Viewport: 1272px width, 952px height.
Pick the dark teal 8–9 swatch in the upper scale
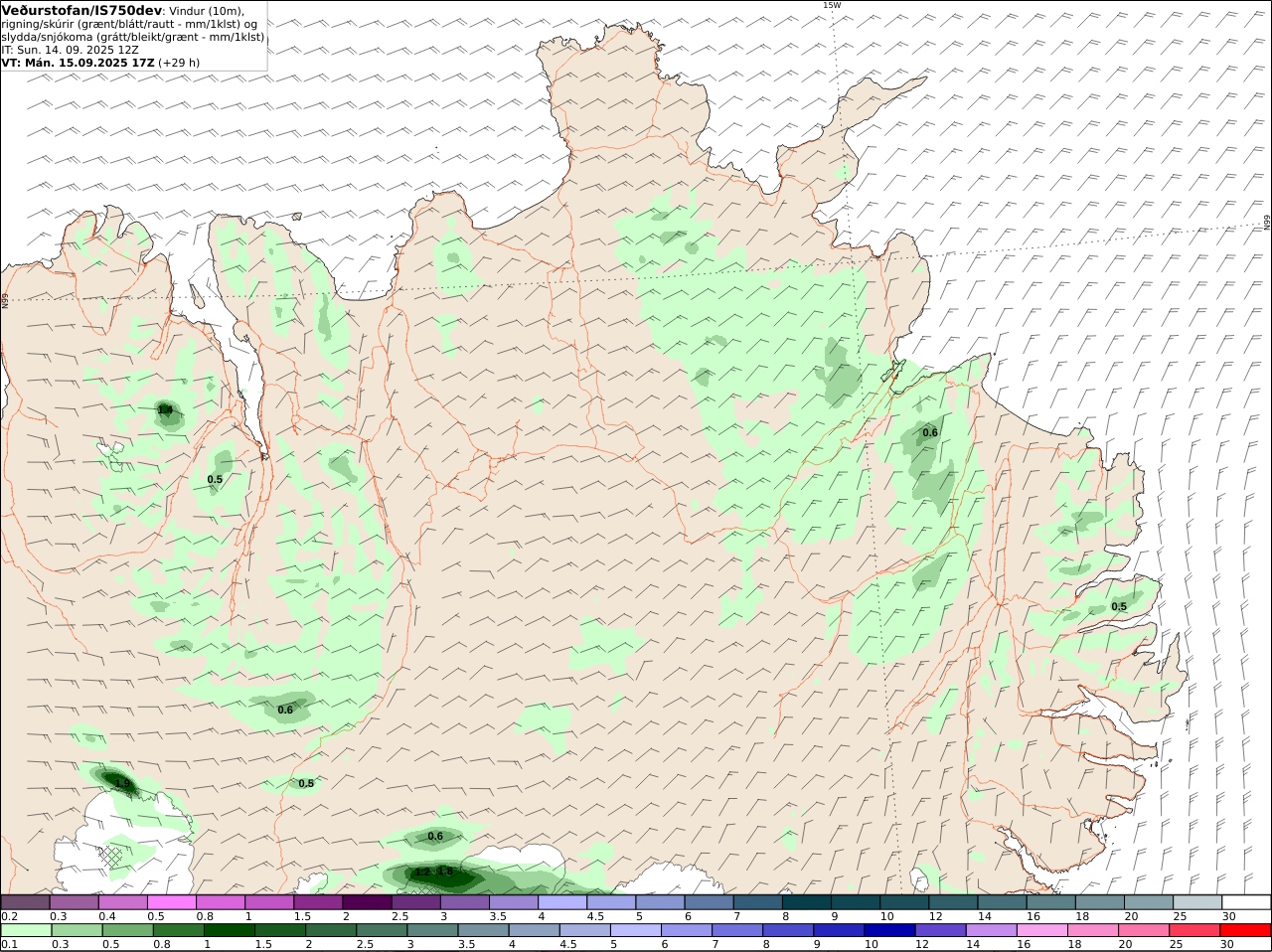pos(806,901)
